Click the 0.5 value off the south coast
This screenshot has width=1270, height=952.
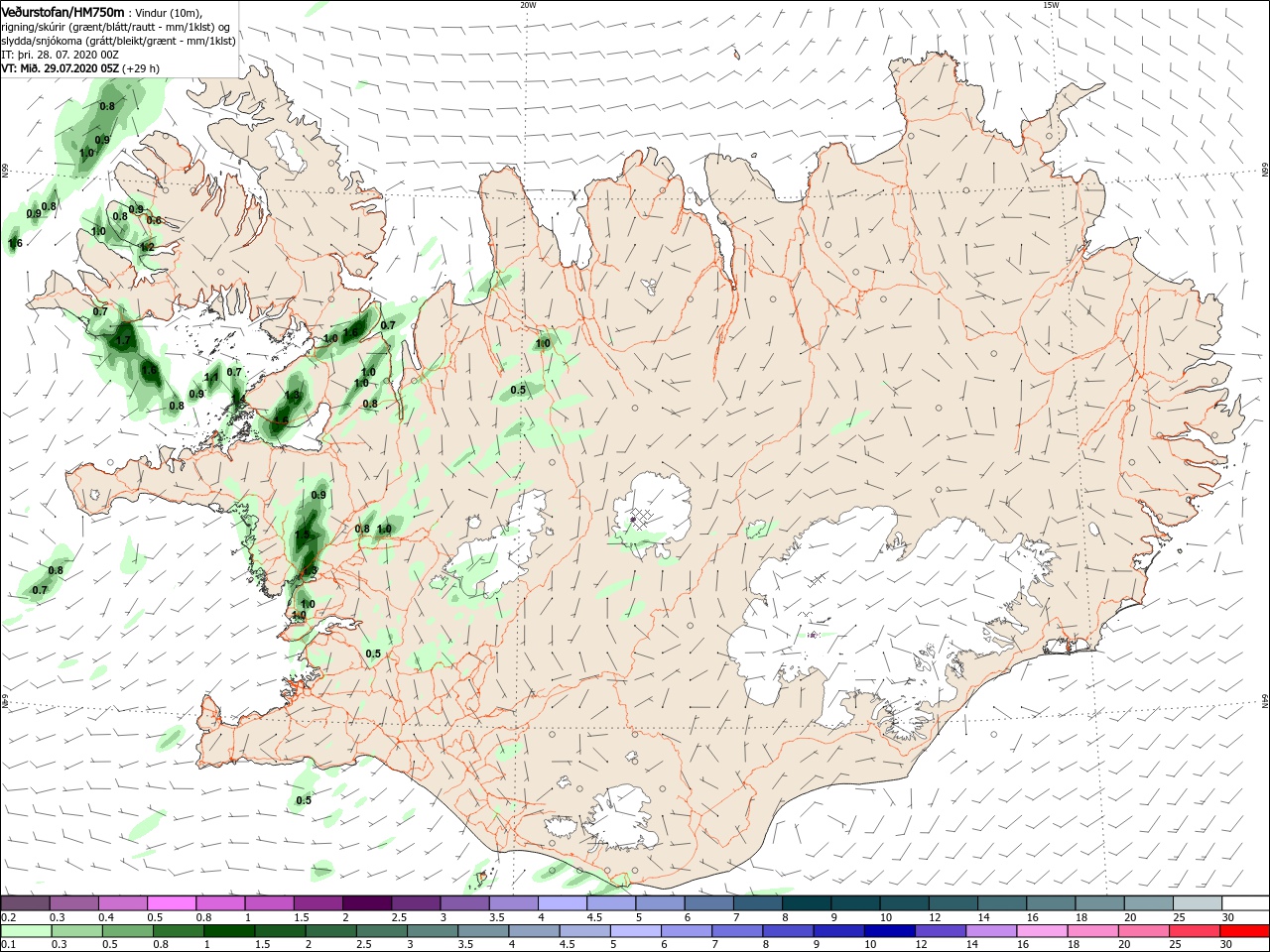[304, 800]
